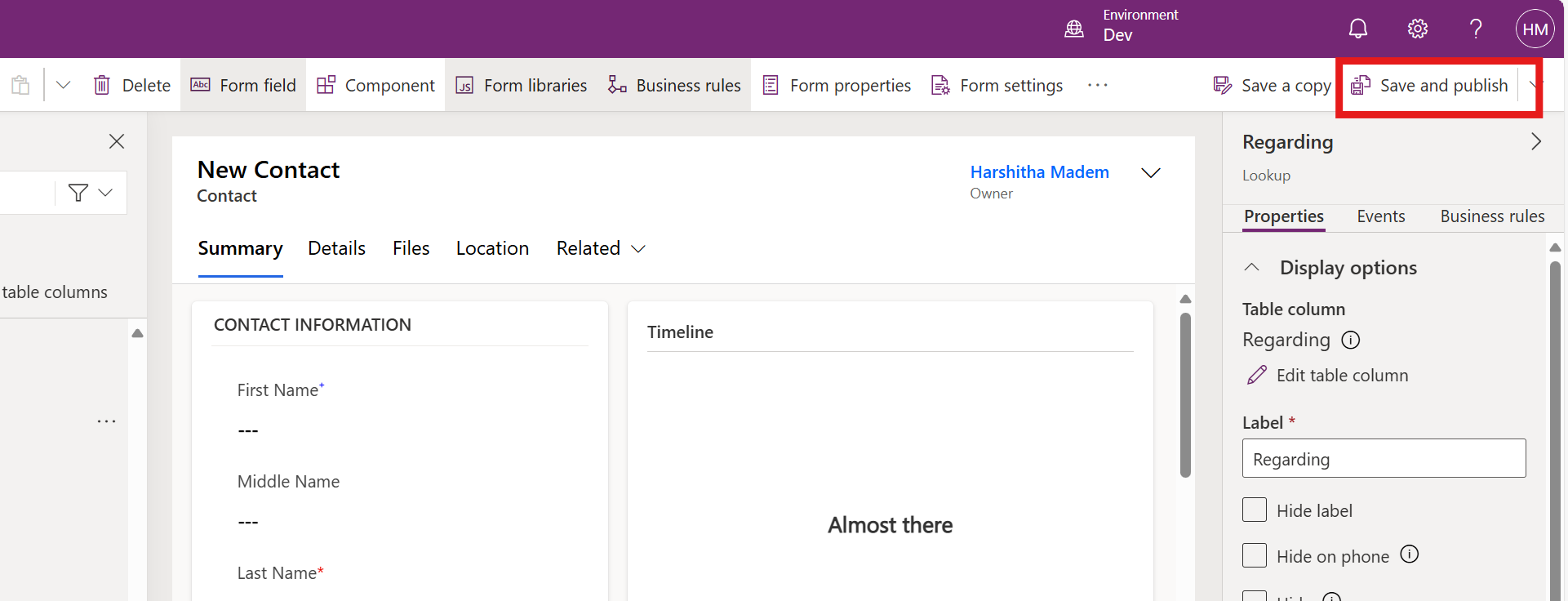Open the HM account avatar
Screen dimensions: 1568x601
click(1535, 29)
